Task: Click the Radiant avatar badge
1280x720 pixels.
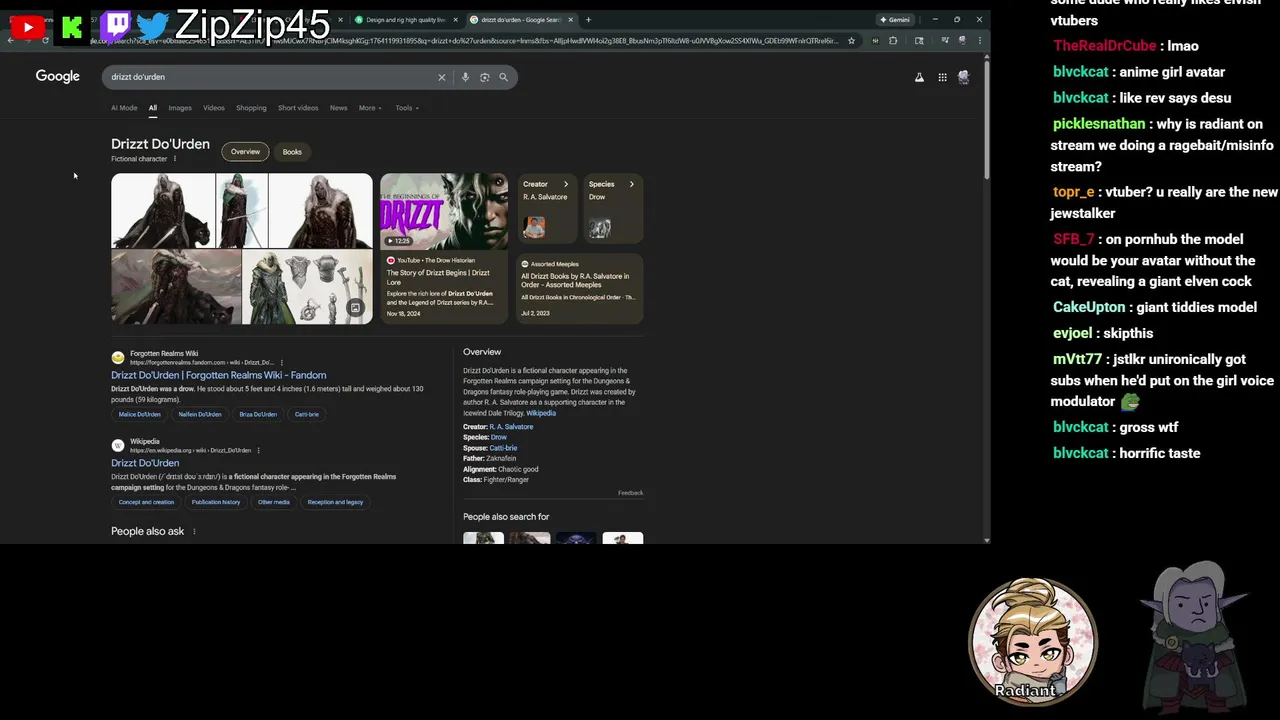Action: [x=1033, y=641]
